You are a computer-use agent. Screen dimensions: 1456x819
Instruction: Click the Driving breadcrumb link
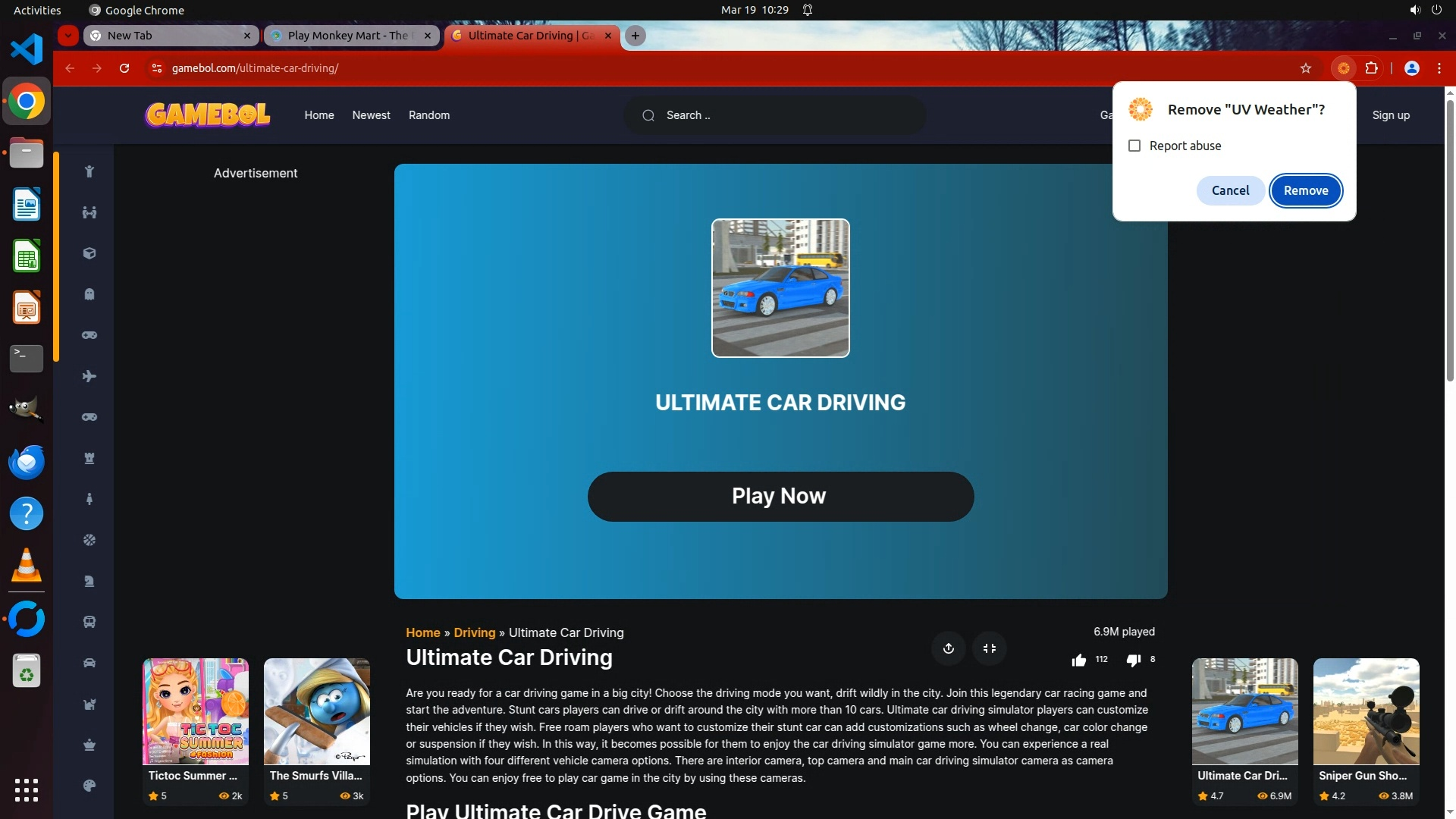[x=474, y=632]
